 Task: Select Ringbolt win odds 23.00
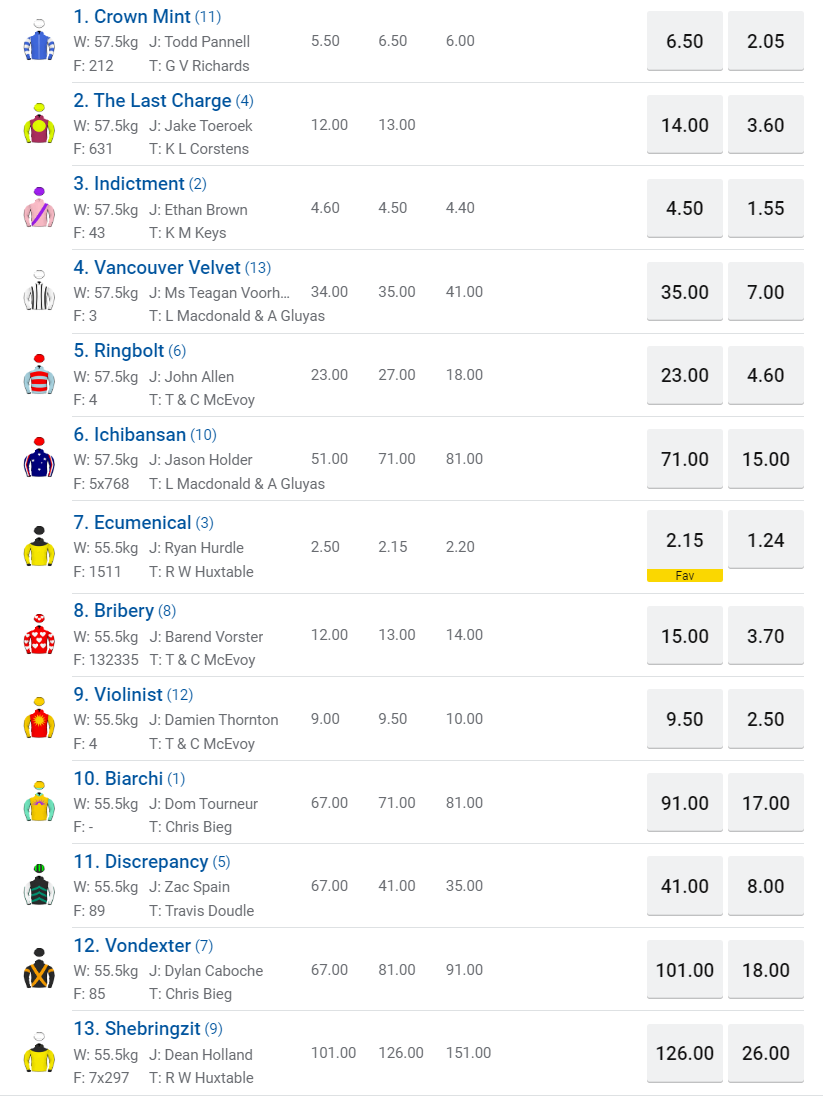tap(685, 376)
